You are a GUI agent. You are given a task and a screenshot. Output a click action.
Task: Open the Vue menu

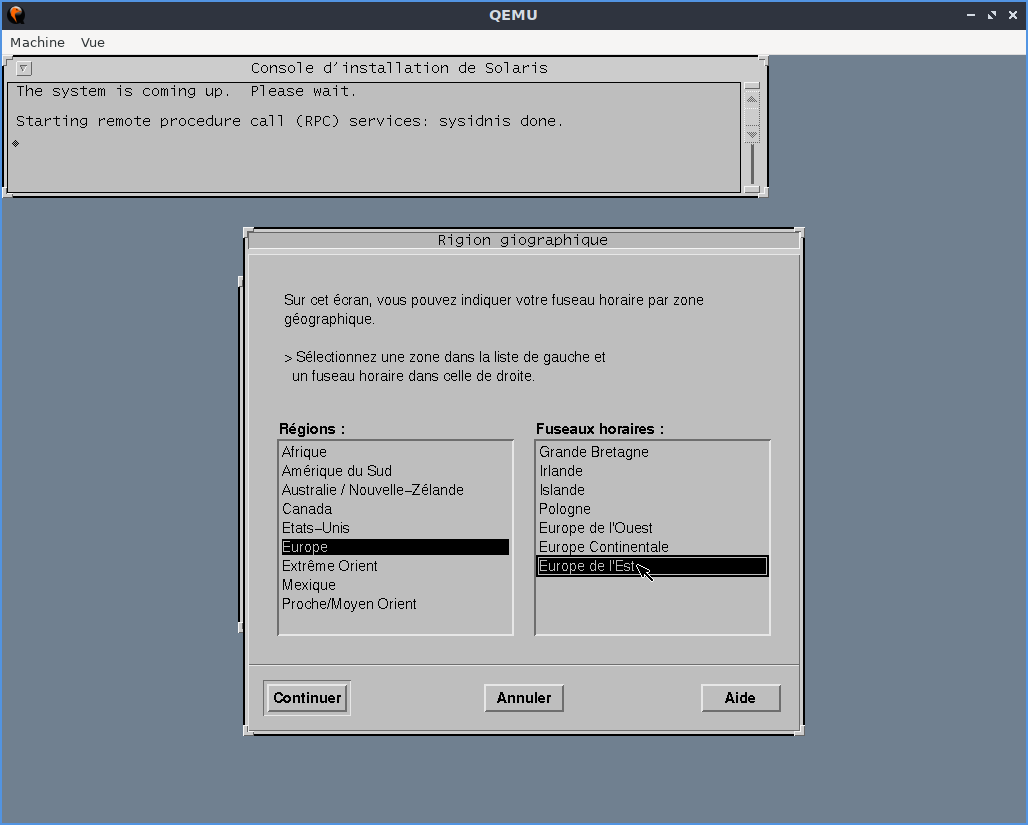point(92,43)
